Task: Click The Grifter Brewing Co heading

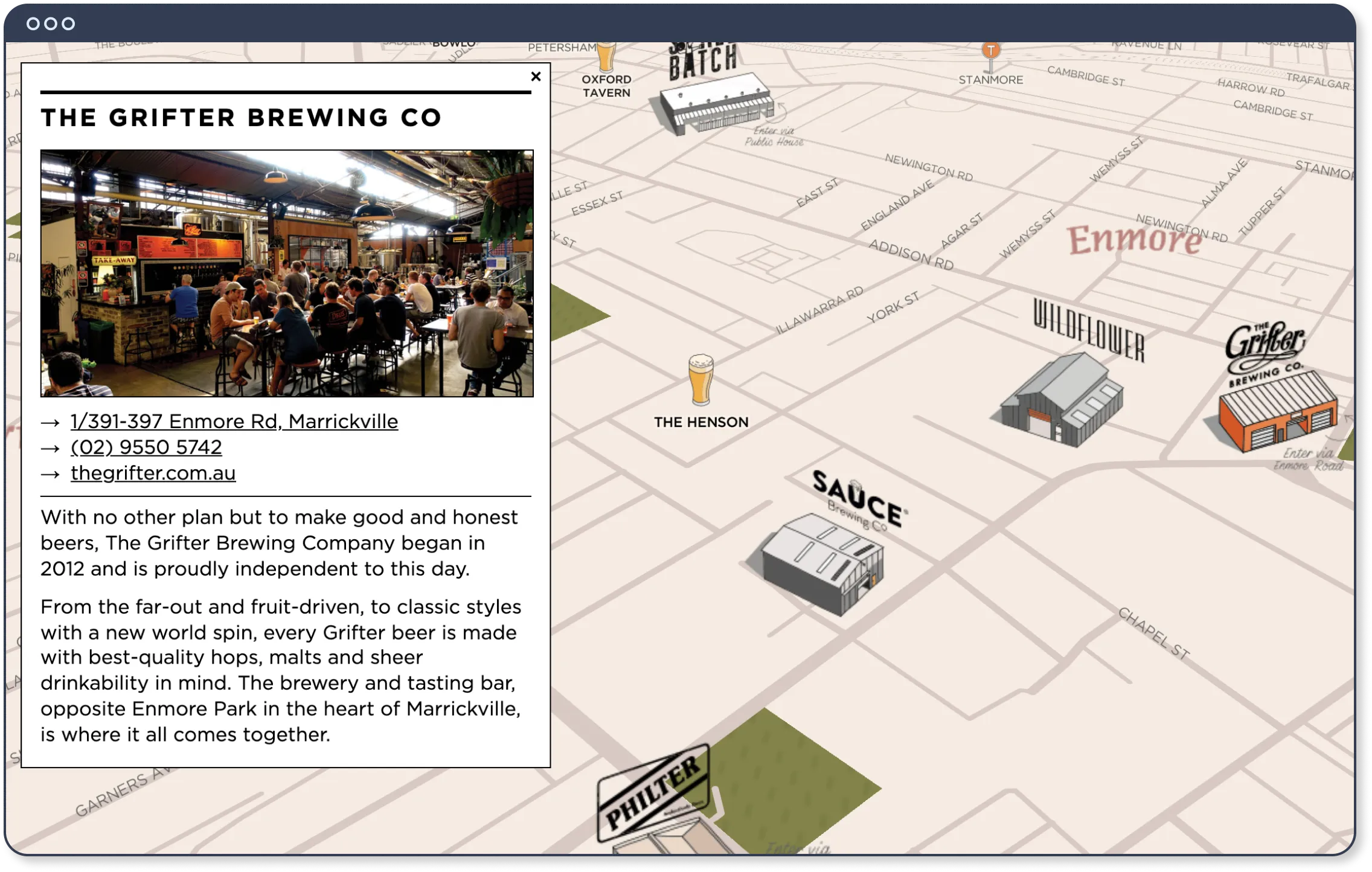Action: [242, 118]
